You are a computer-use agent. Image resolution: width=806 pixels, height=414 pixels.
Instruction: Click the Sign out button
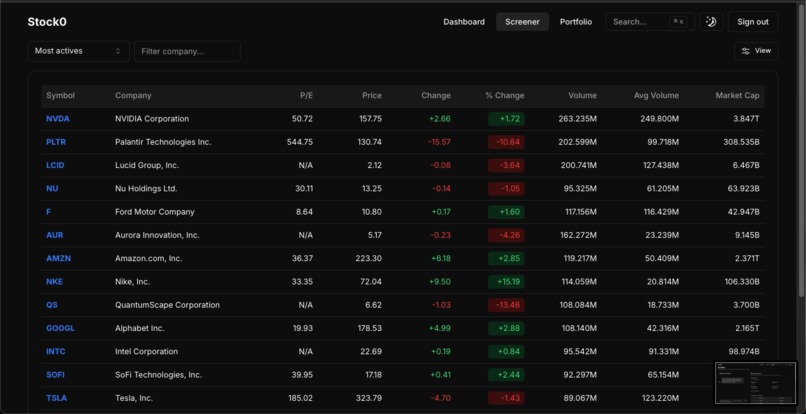753,22
